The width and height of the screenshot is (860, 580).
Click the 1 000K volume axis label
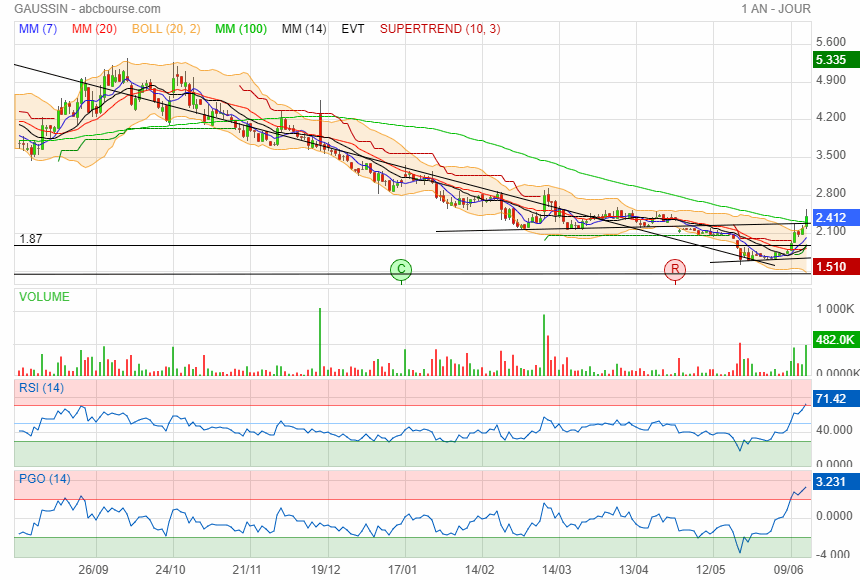[835, 309]
